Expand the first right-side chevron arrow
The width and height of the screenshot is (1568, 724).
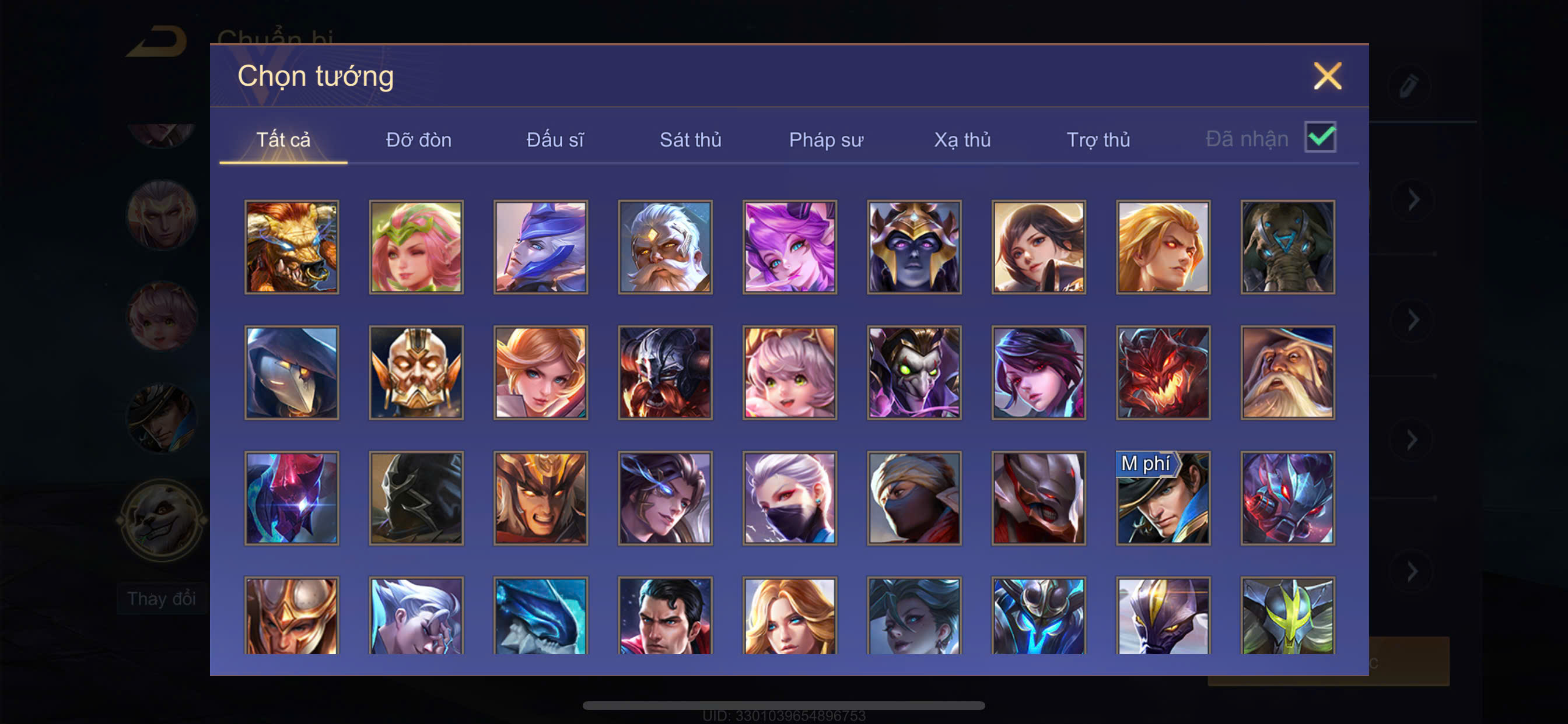1413,199
